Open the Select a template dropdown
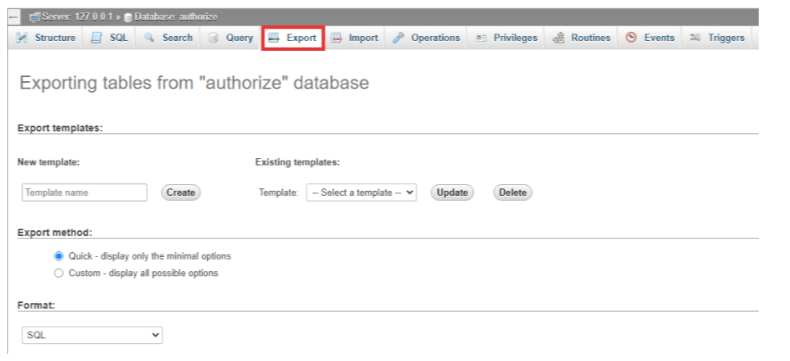 (x=361, y=192)
